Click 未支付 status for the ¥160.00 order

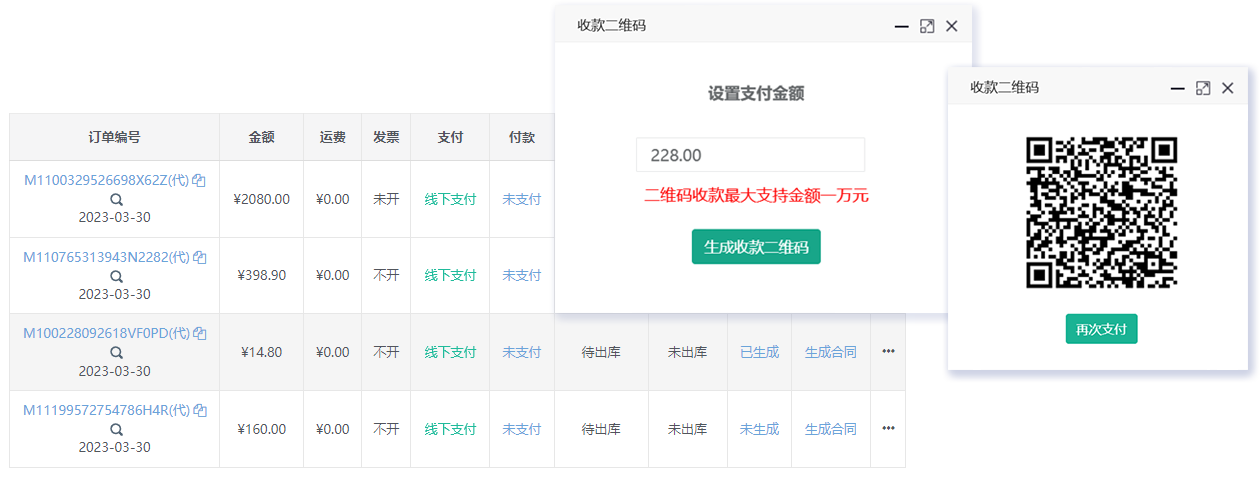(x=521, y=429)
